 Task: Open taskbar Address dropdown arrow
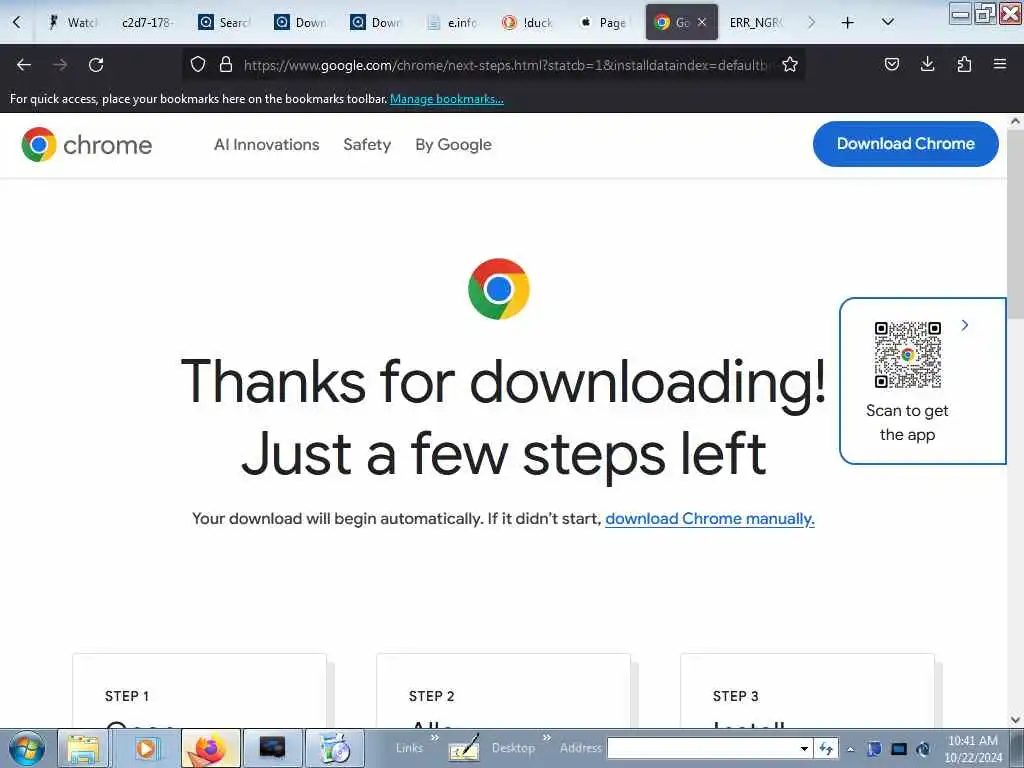click(805, 748)
